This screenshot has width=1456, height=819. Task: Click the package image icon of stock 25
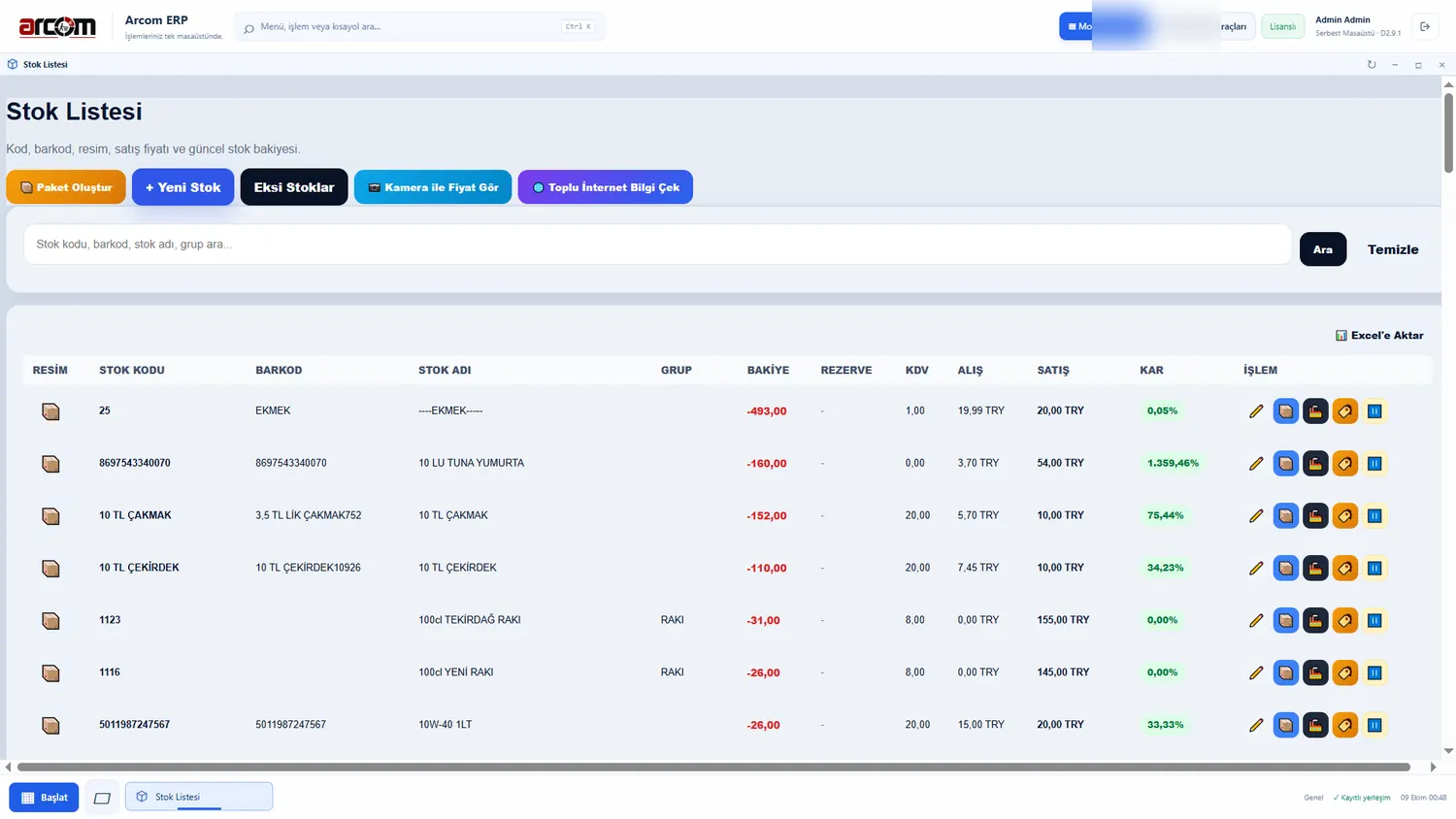click(x=50, y=411)
